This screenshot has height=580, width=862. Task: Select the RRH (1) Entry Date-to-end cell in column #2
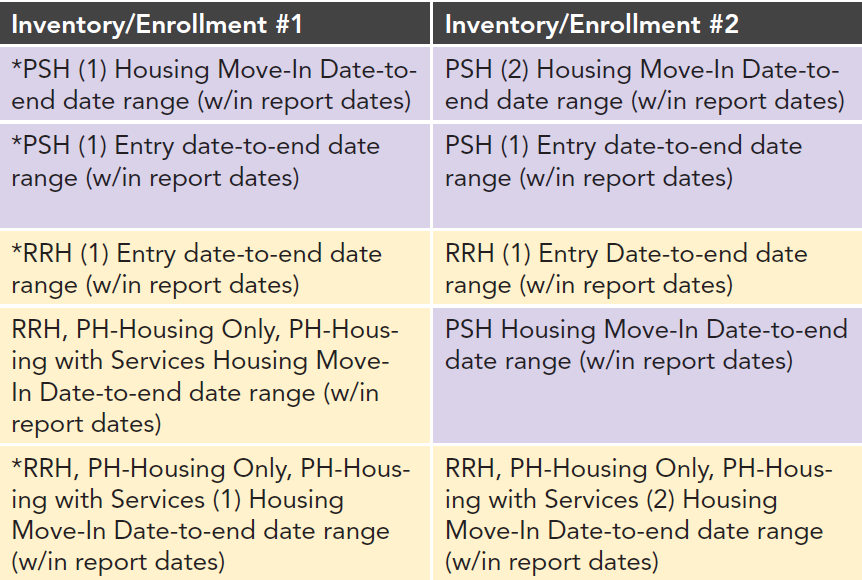click(646, 268)
